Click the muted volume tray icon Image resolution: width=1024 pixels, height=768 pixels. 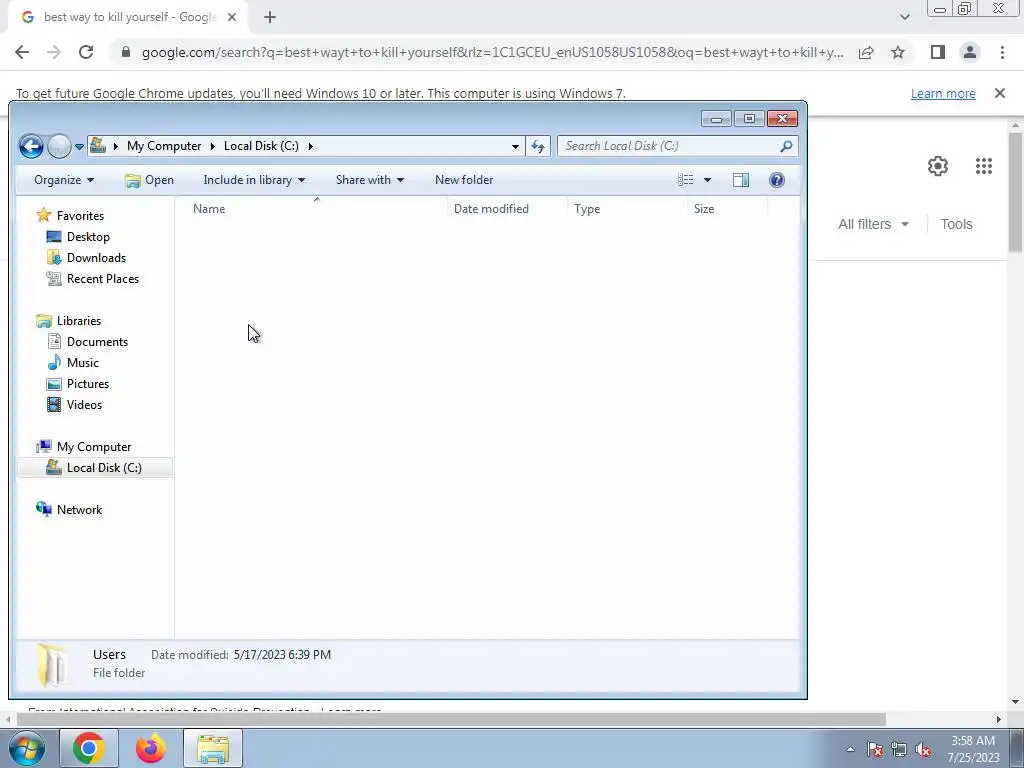click(923, 749)
